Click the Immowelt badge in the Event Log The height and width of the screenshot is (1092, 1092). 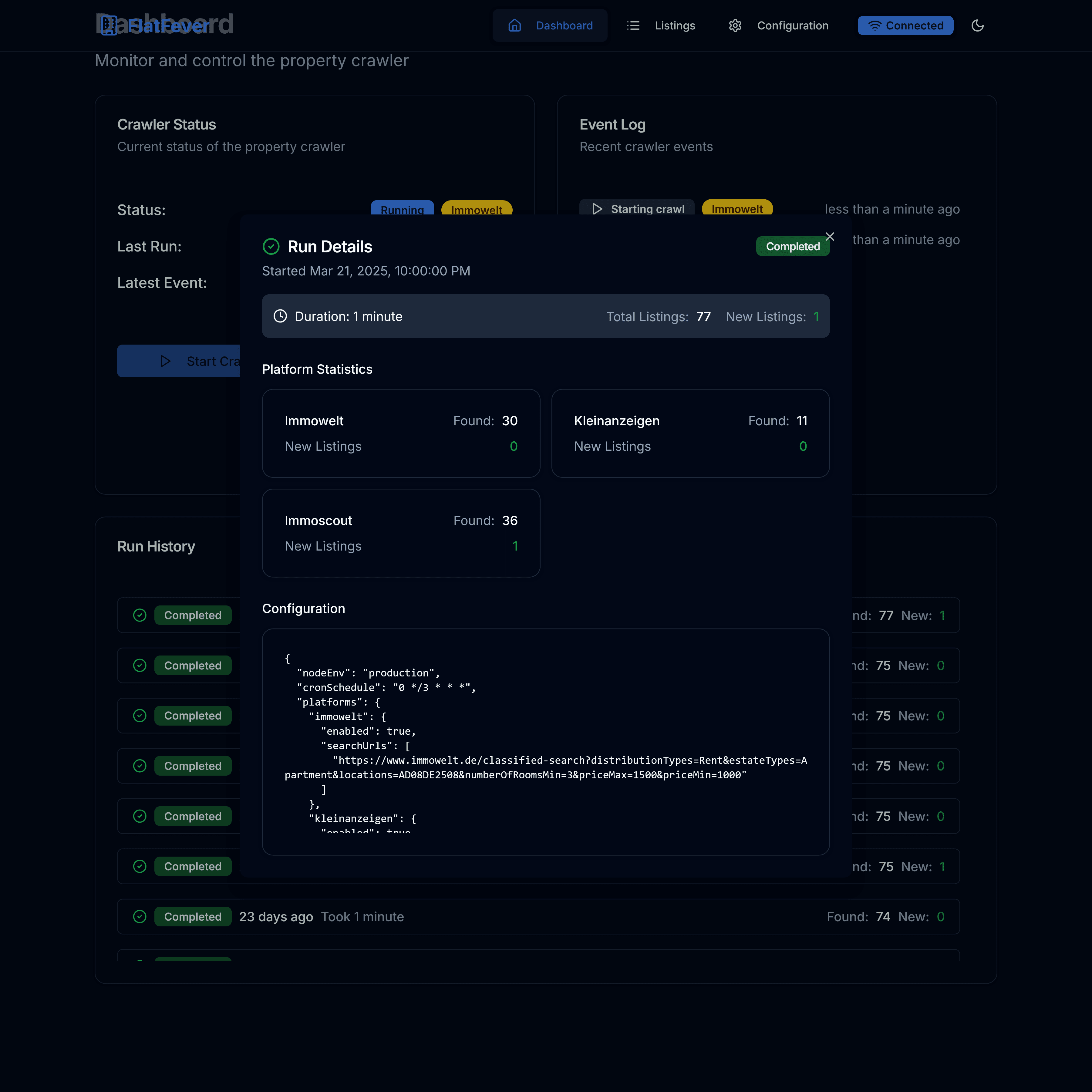[737, 209]
